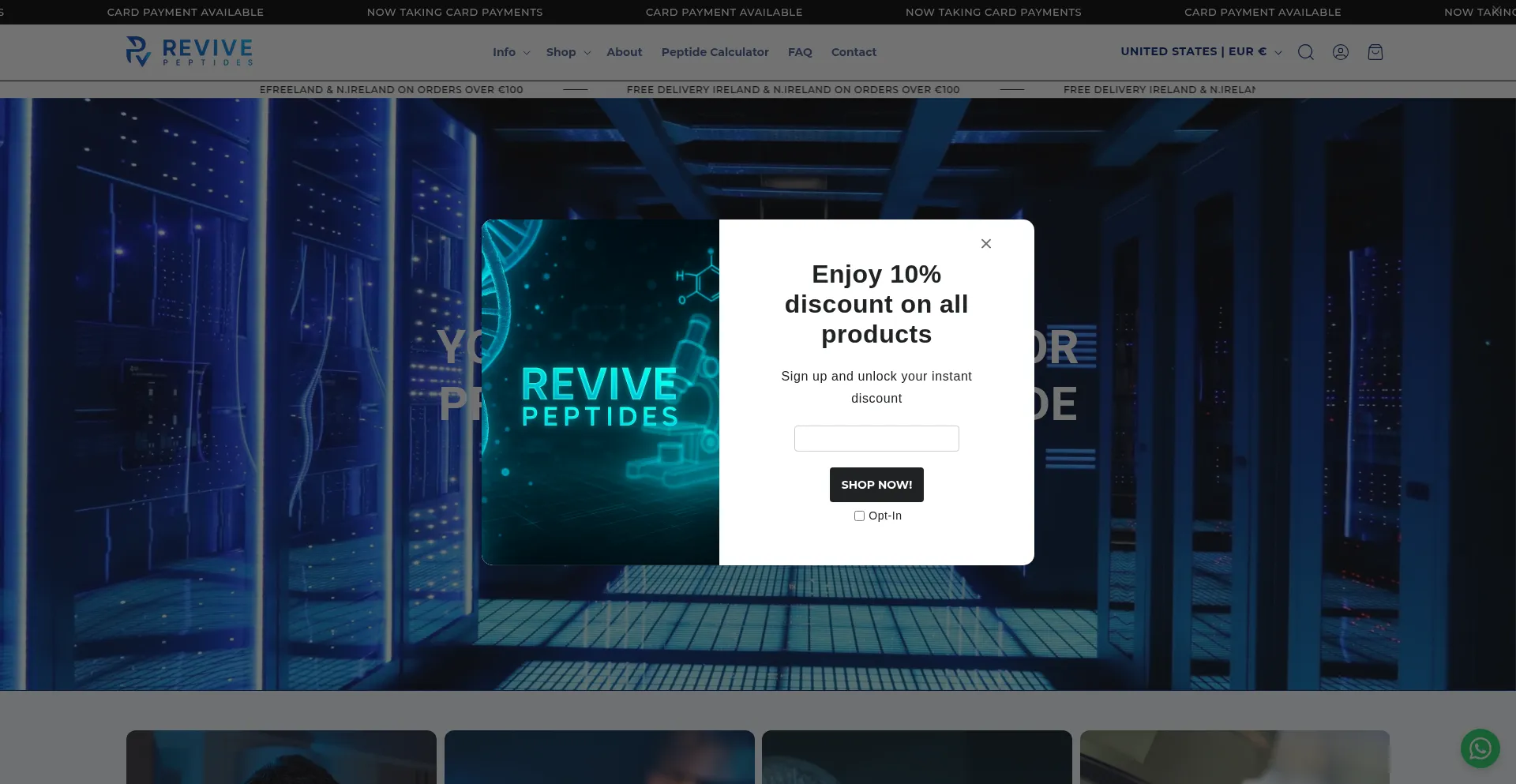Open the About page
This screenshot has width=1516, height=784.
pyautogui.click(x=624, y=52)
